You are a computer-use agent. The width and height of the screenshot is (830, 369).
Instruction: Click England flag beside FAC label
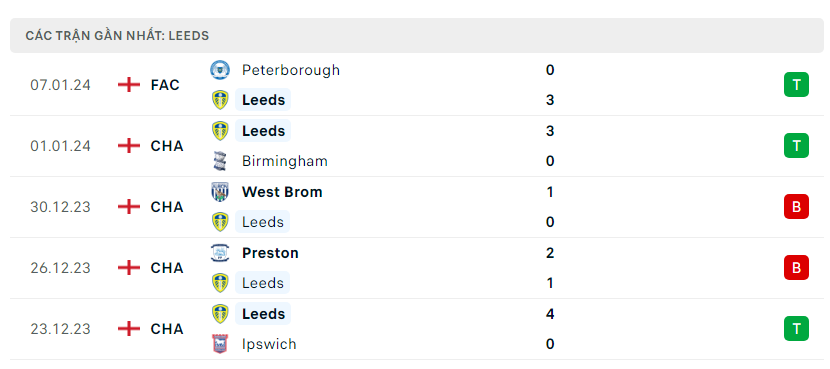[129, 85]
